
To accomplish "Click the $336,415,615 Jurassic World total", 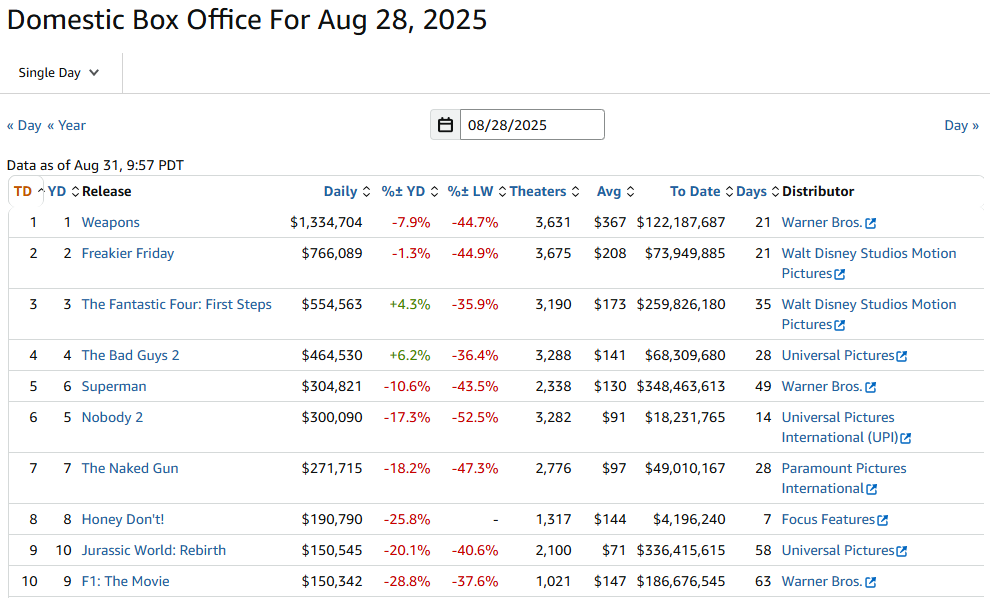I will click(x=681, y=551).
